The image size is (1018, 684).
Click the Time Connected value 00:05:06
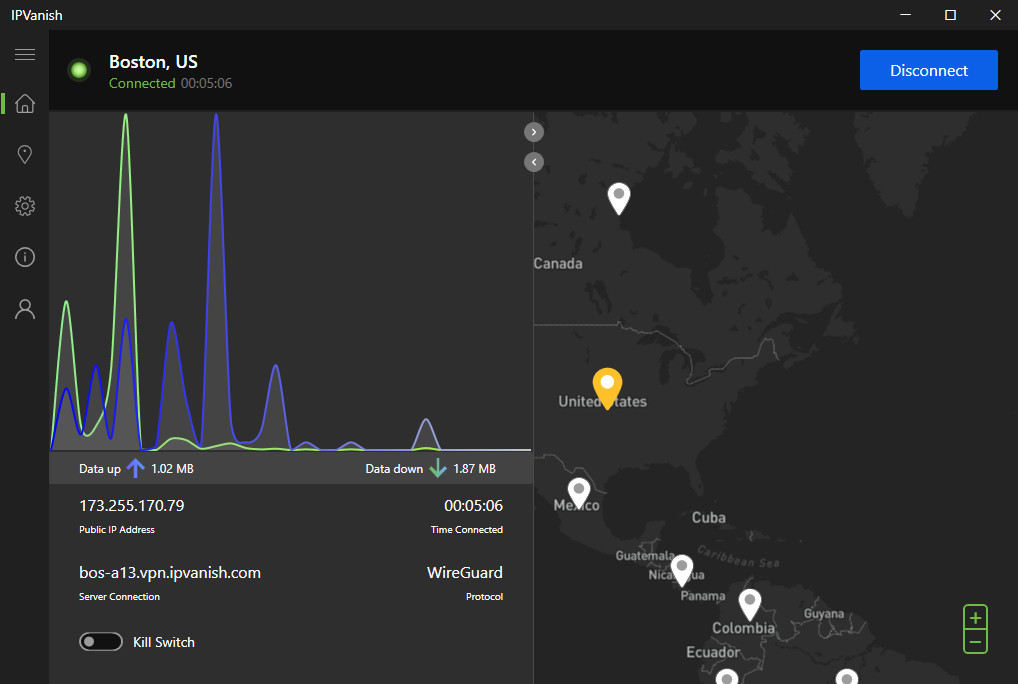coord(473,506)
